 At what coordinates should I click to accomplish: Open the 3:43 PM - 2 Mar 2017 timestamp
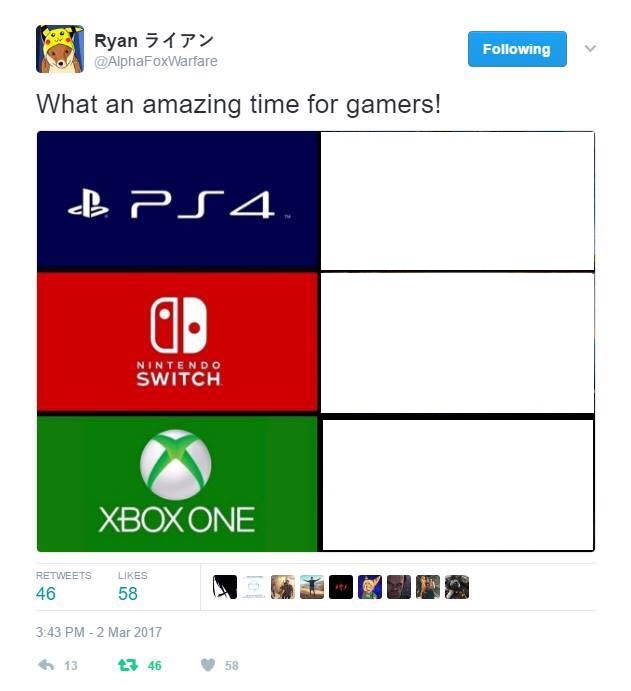[99, 632]
